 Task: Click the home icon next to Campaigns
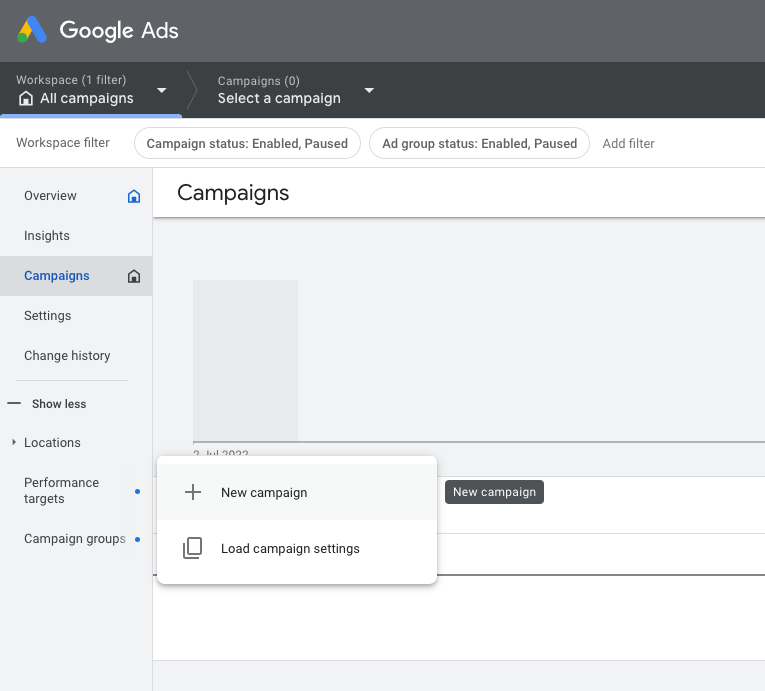tap(134, 276)
